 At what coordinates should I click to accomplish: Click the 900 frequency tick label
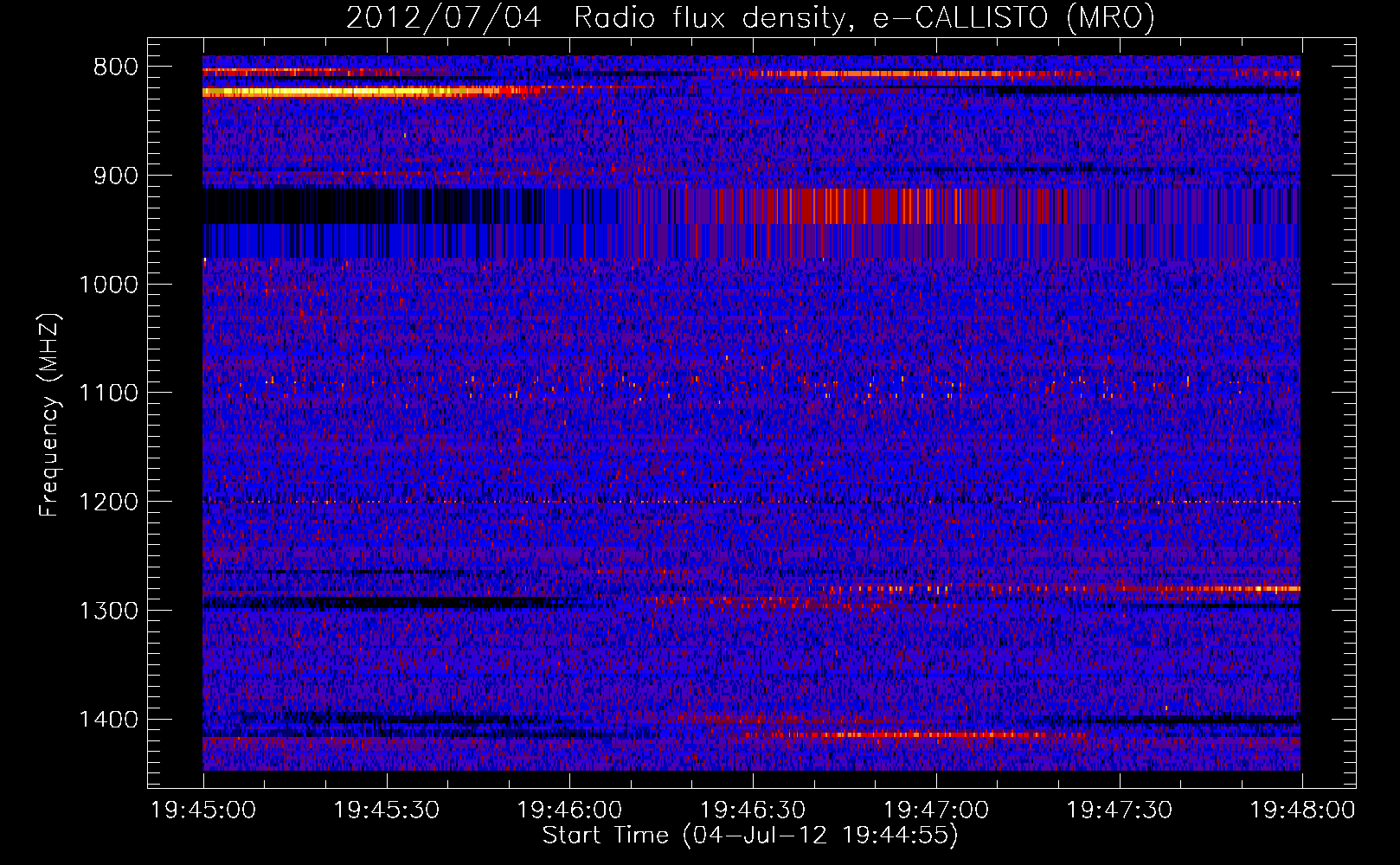coord(115,176)
